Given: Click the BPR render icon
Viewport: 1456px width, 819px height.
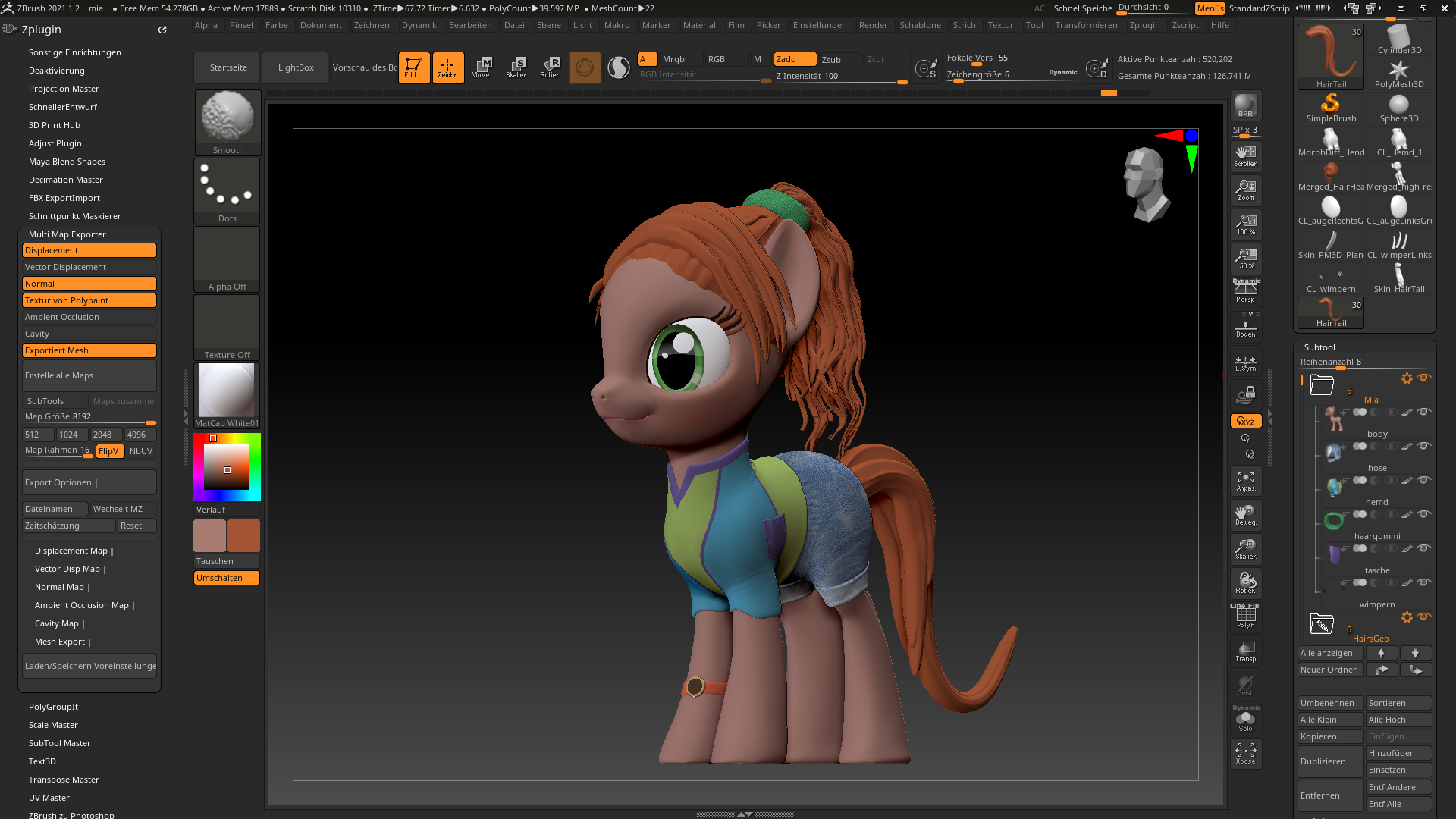Looking at the screenshot, I should [1245, 106].
